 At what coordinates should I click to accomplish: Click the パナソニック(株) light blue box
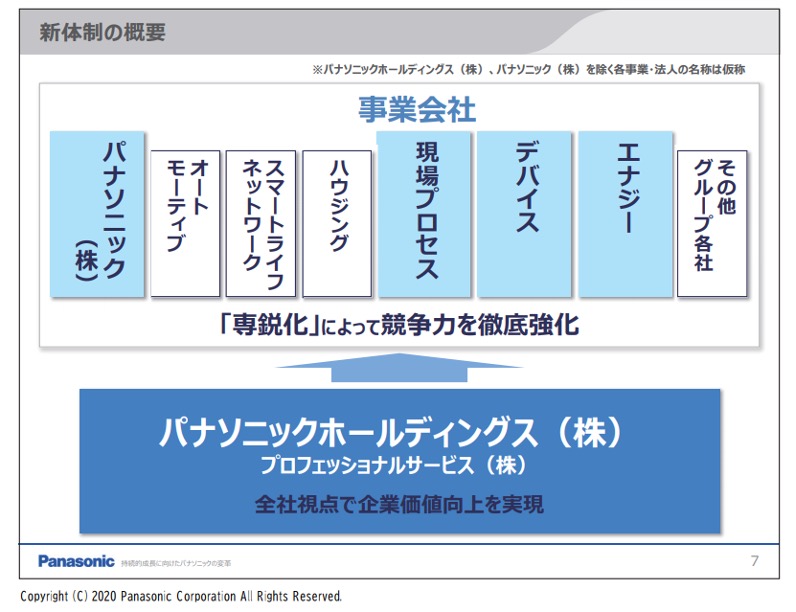(x=97, y=214)
